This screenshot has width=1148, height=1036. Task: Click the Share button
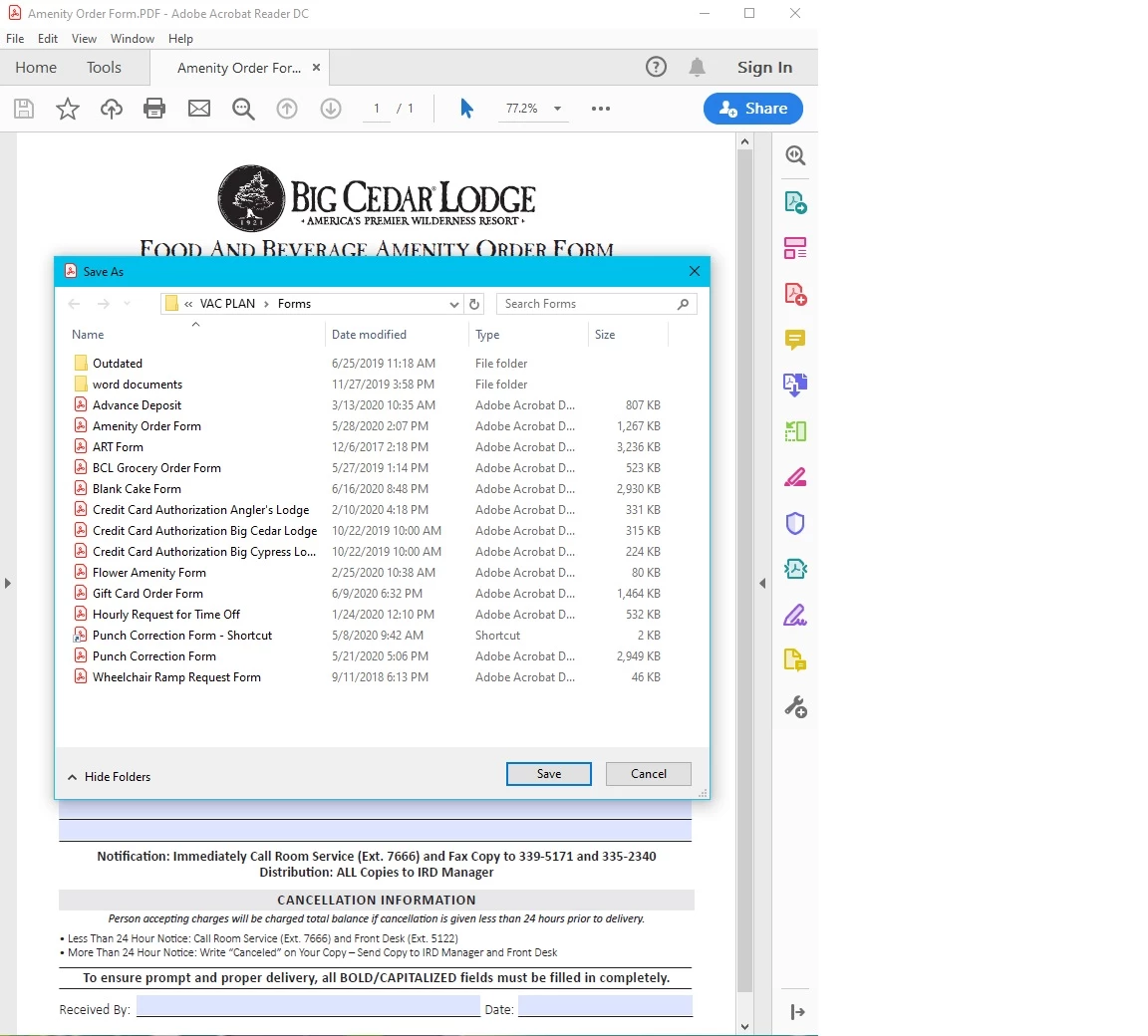753,109
